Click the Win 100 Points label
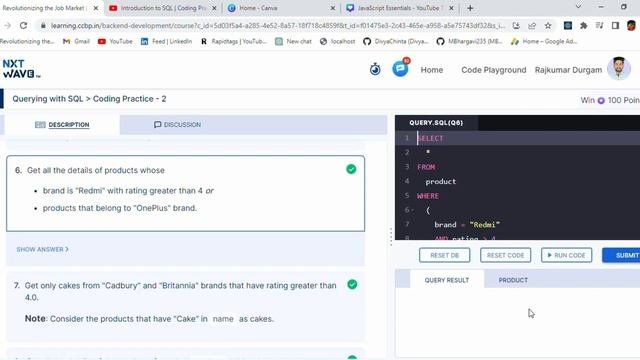The image size is (640, 360). 610,100
